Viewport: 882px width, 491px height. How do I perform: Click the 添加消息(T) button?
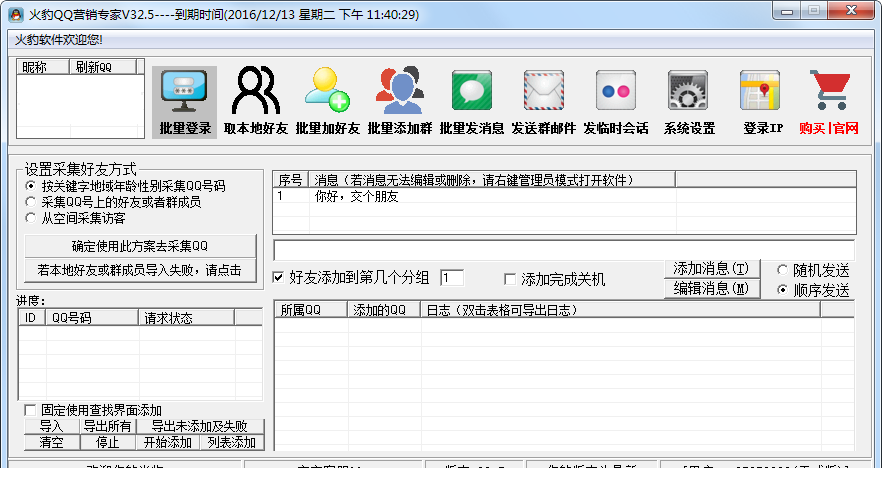712,269
